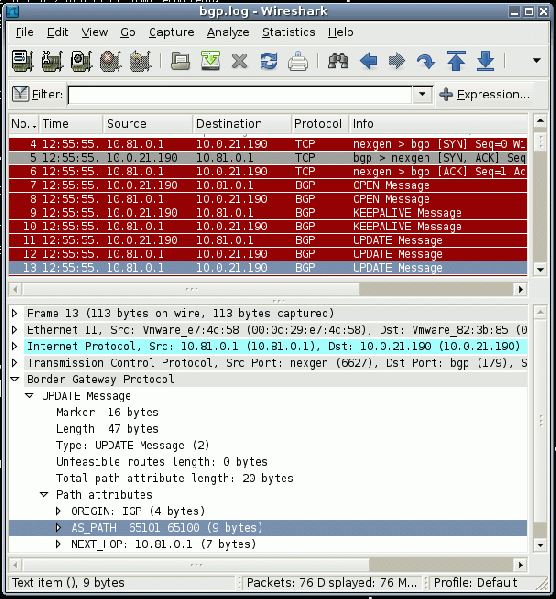Expand the Ethernet II tree node
The width and height of the screenshot is (556, 599).
click(15, 330)
